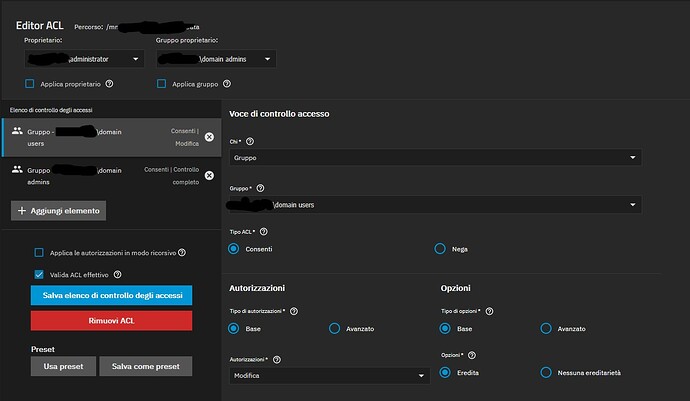Open help icon beside Tipo di autorizzazioni
Viewport: 690px width, 401px height.
(294, 311)
